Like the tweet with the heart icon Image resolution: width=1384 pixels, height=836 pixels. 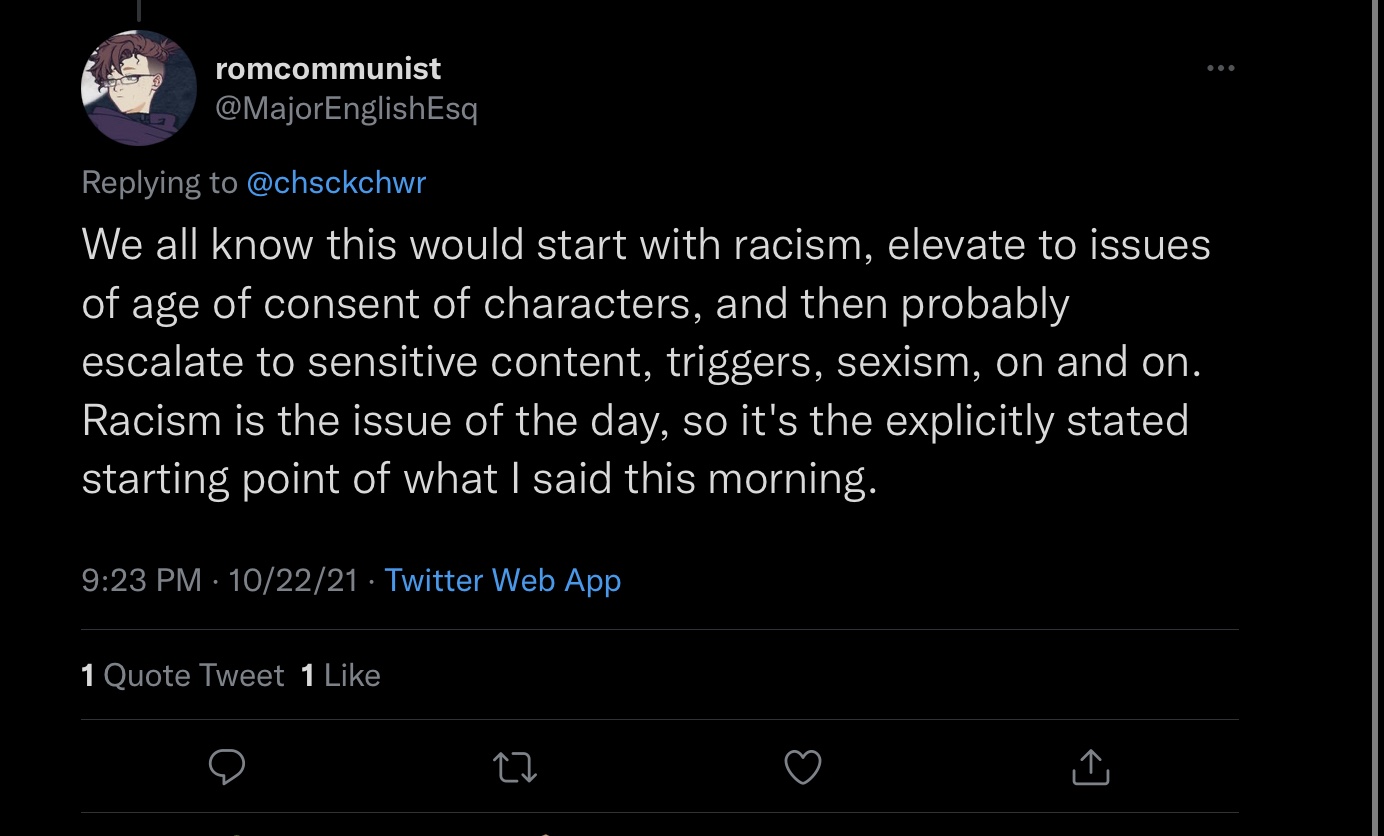pos(802,767)
